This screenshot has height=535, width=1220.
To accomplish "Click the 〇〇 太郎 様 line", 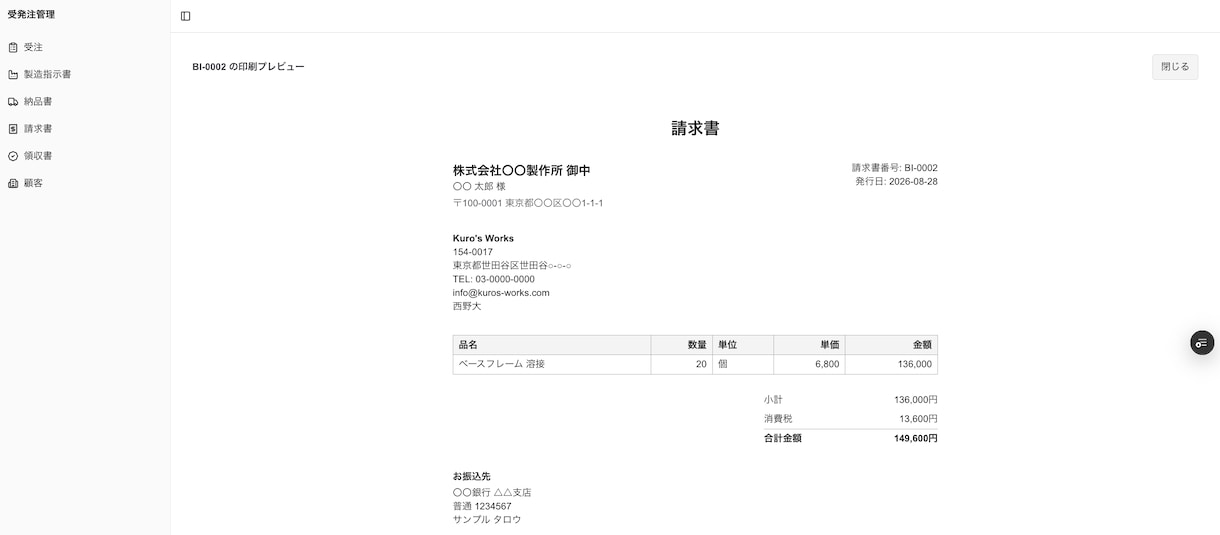I will pos(479,187).
